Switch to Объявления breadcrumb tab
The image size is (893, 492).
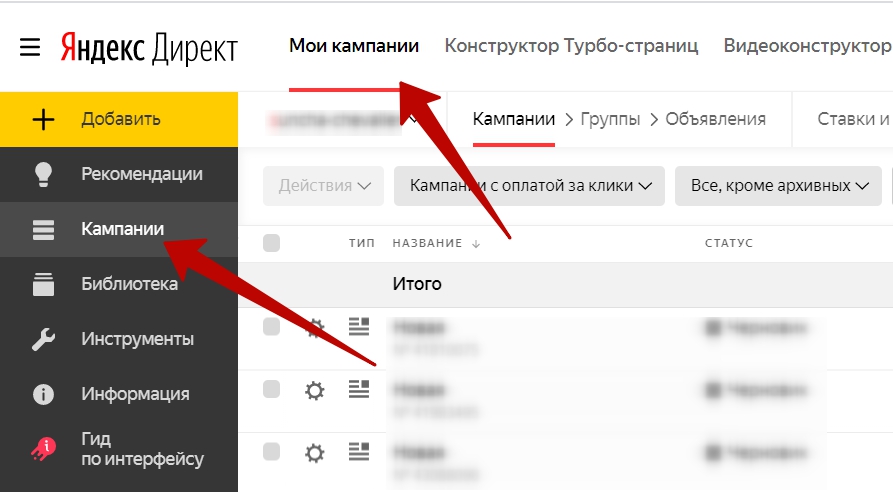tap(715, 119)
